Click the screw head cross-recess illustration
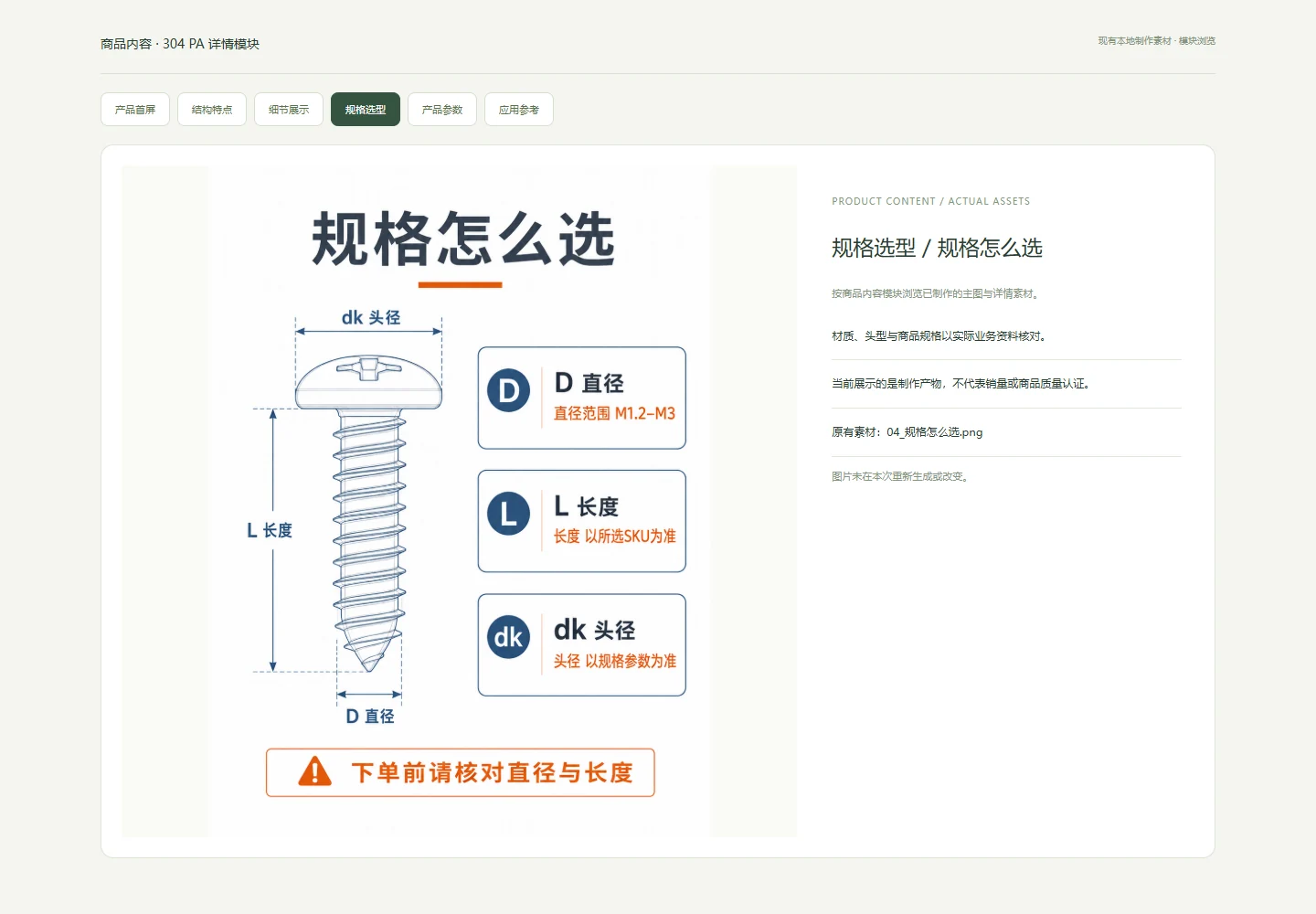Image resolution: width=1316 pixels, height=914 pixels. tap(368, 369)
